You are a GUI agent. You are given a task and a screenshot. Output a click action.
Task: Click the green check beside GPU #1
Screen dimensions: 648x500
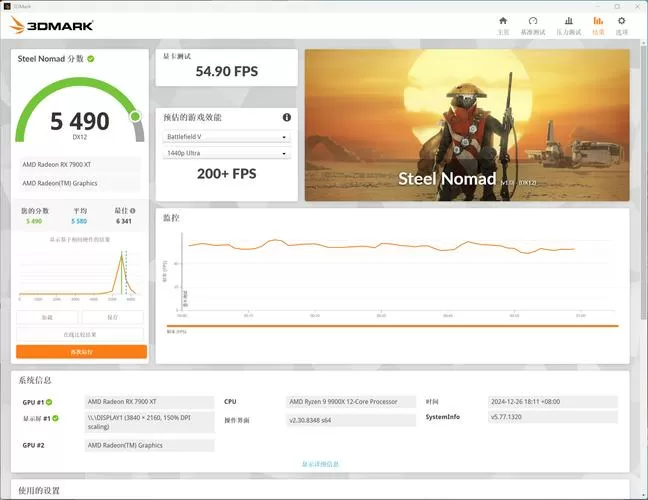49,402
